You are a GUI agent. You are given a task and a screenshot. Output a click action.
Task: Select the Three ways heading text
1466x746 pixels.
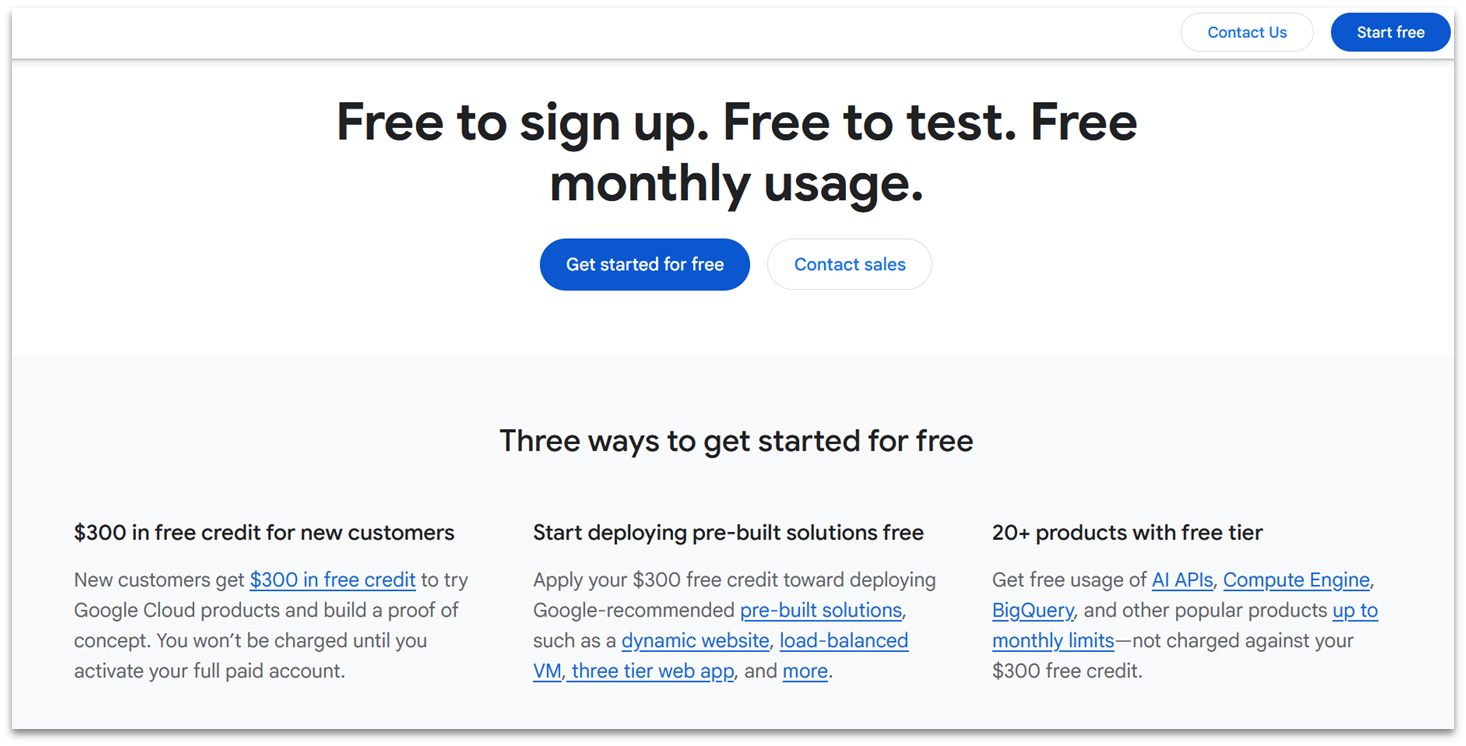pyautogui.click(x=736, y=440)
